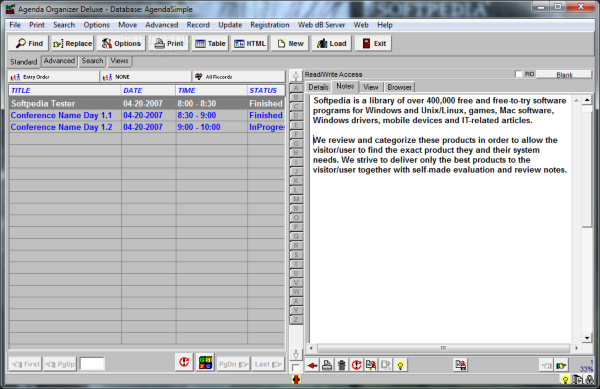Select the Conference Name Day 1.2 record
The height and width of the screenshot is (389, 600).
pyautogui.click(x=147, y=127)
